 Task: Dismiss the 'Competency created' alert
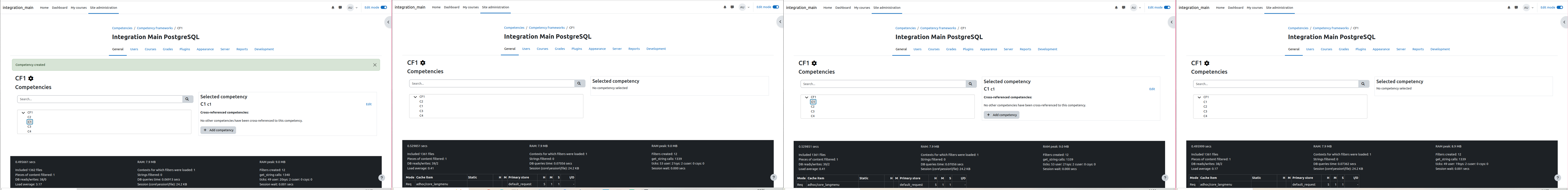(375, 65)
